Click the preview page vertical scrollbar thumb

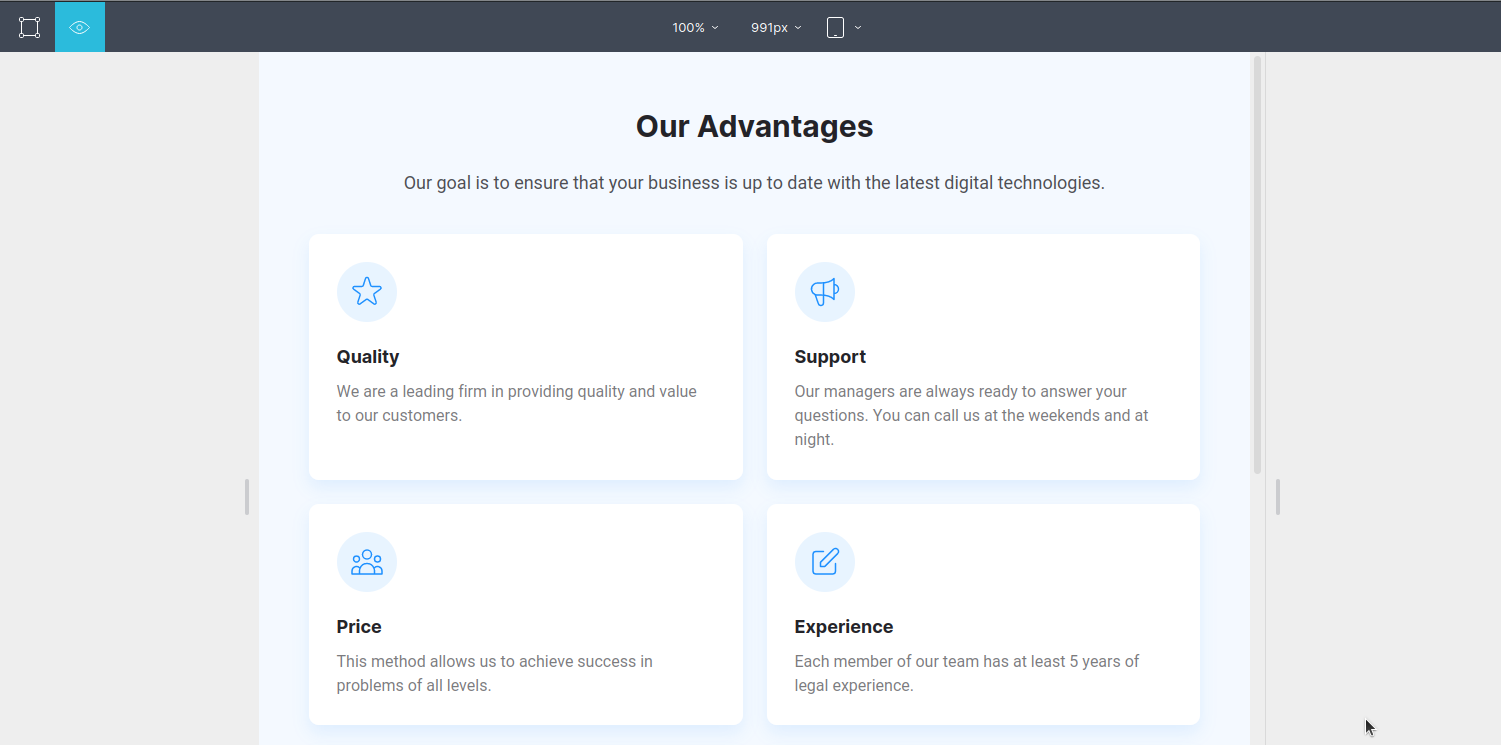1257,265
